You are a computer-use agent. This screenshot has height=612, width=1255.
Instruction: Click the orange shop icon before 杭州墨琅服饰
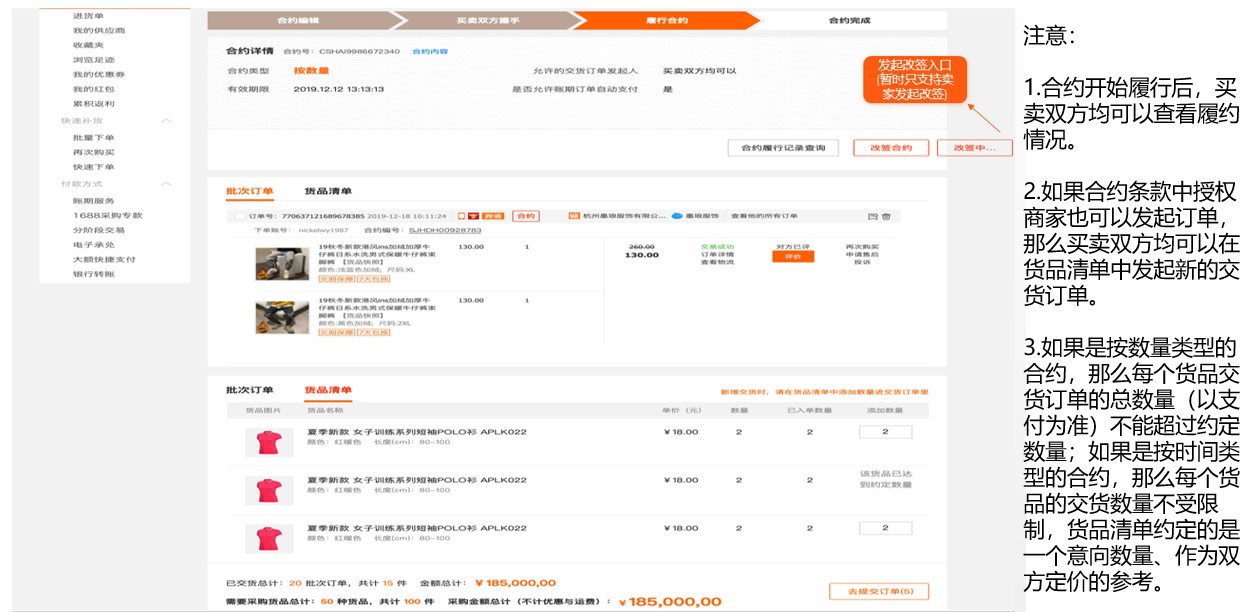[x=573, y=216]
